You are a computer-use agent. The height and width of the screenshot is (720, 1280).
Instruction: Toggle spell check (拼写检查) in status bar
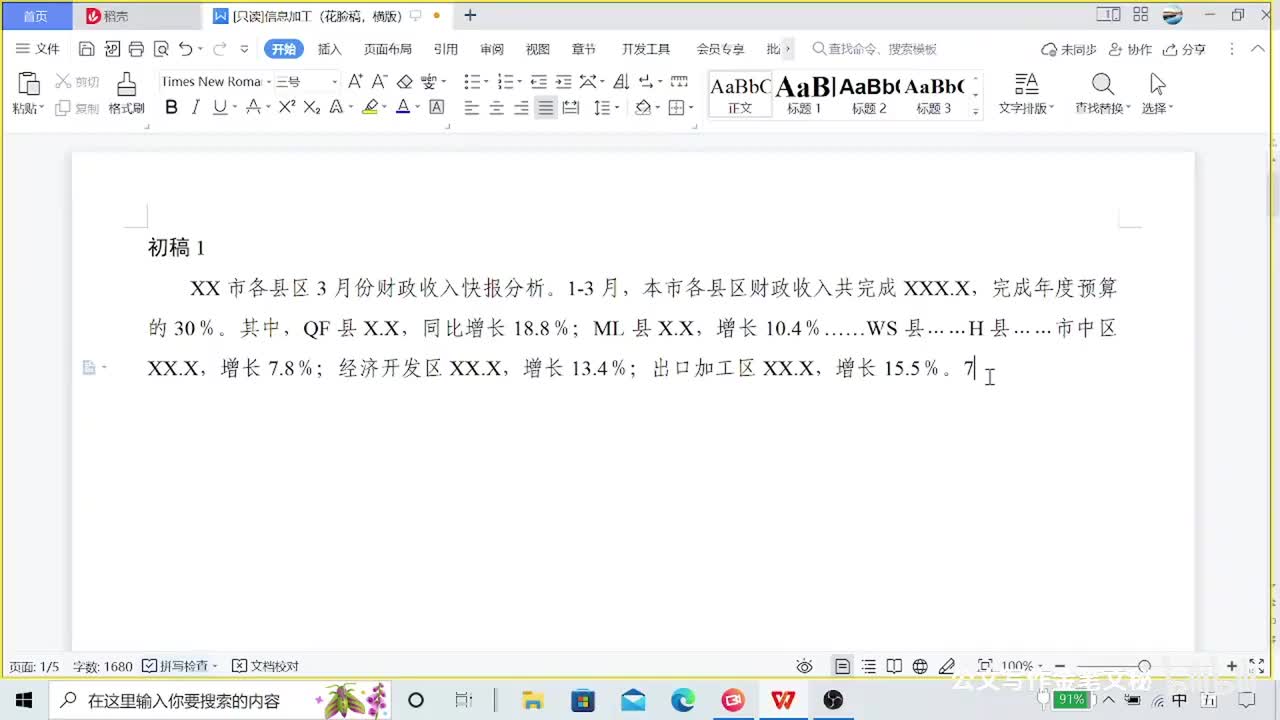[179, 666]
